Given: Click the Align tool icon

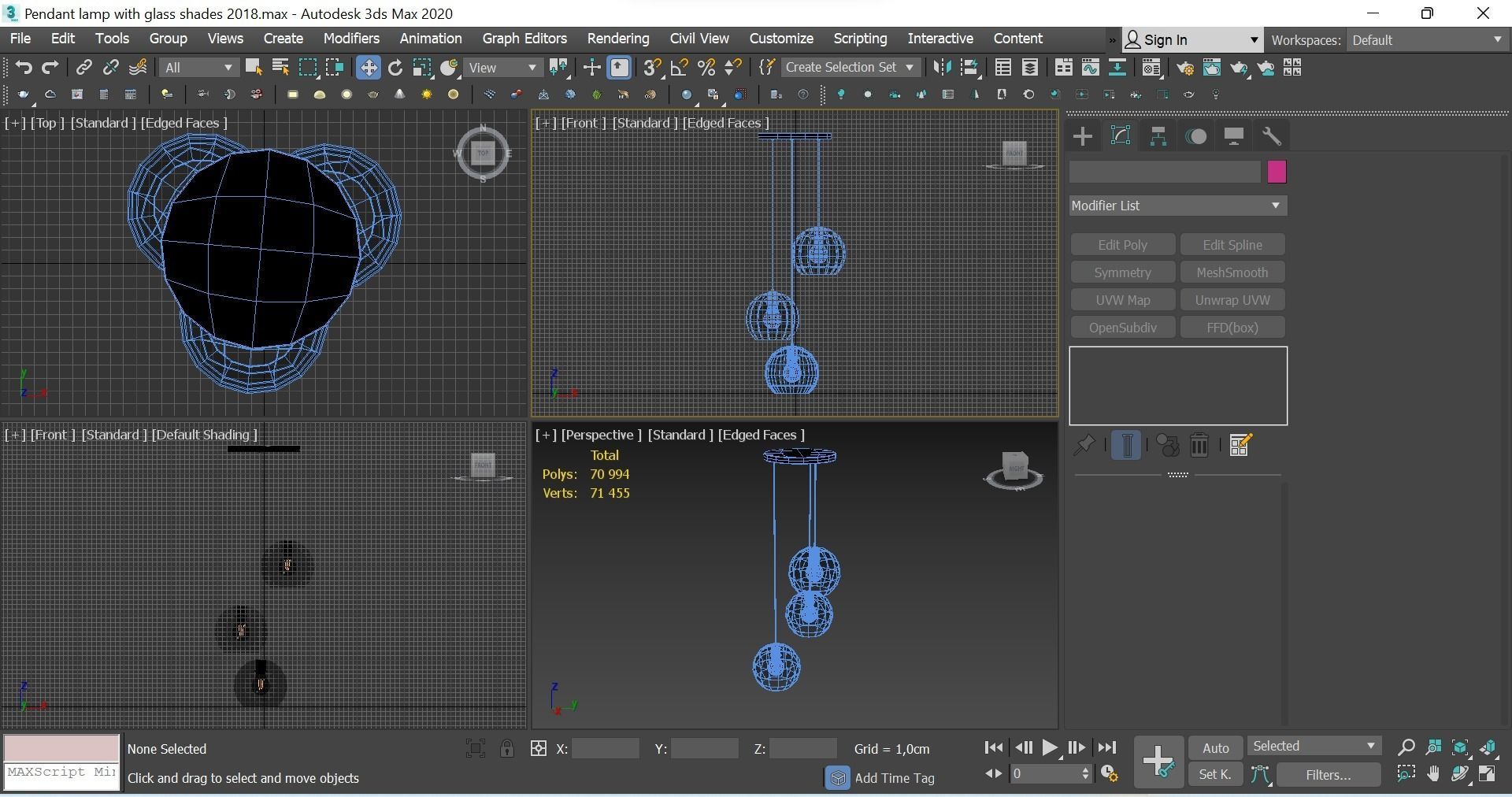Looking at the screenshot, I should [969, 68].
